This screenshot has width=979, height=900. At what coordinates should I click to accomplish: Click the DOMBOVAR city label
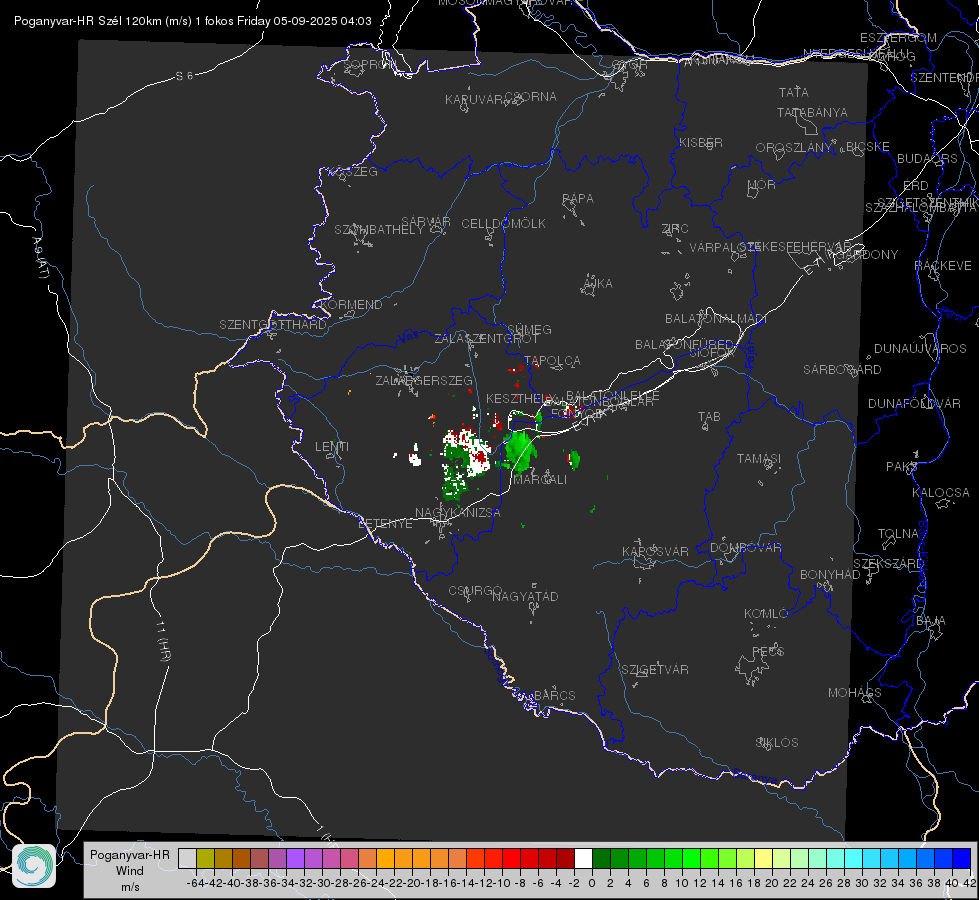coord(745,548)
